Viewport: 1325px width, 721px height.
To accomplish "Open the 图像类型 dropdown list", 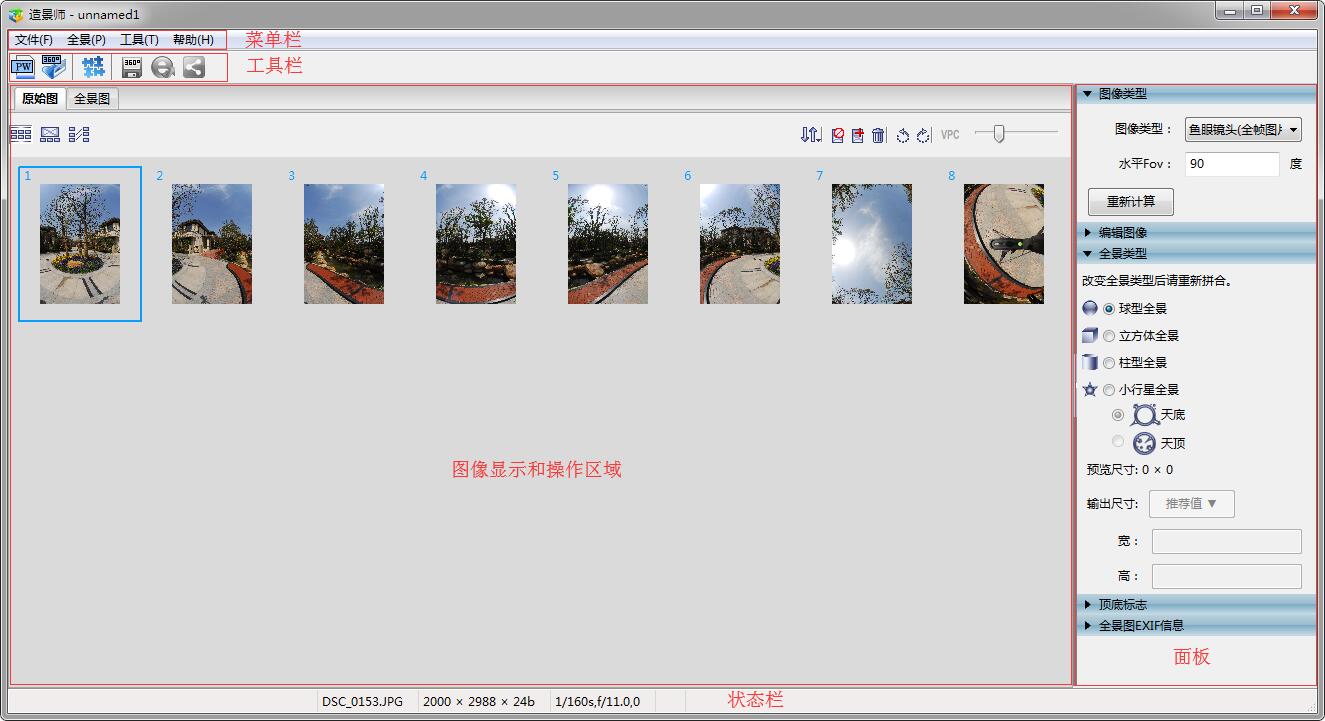I will click(x=1243, y=129).
